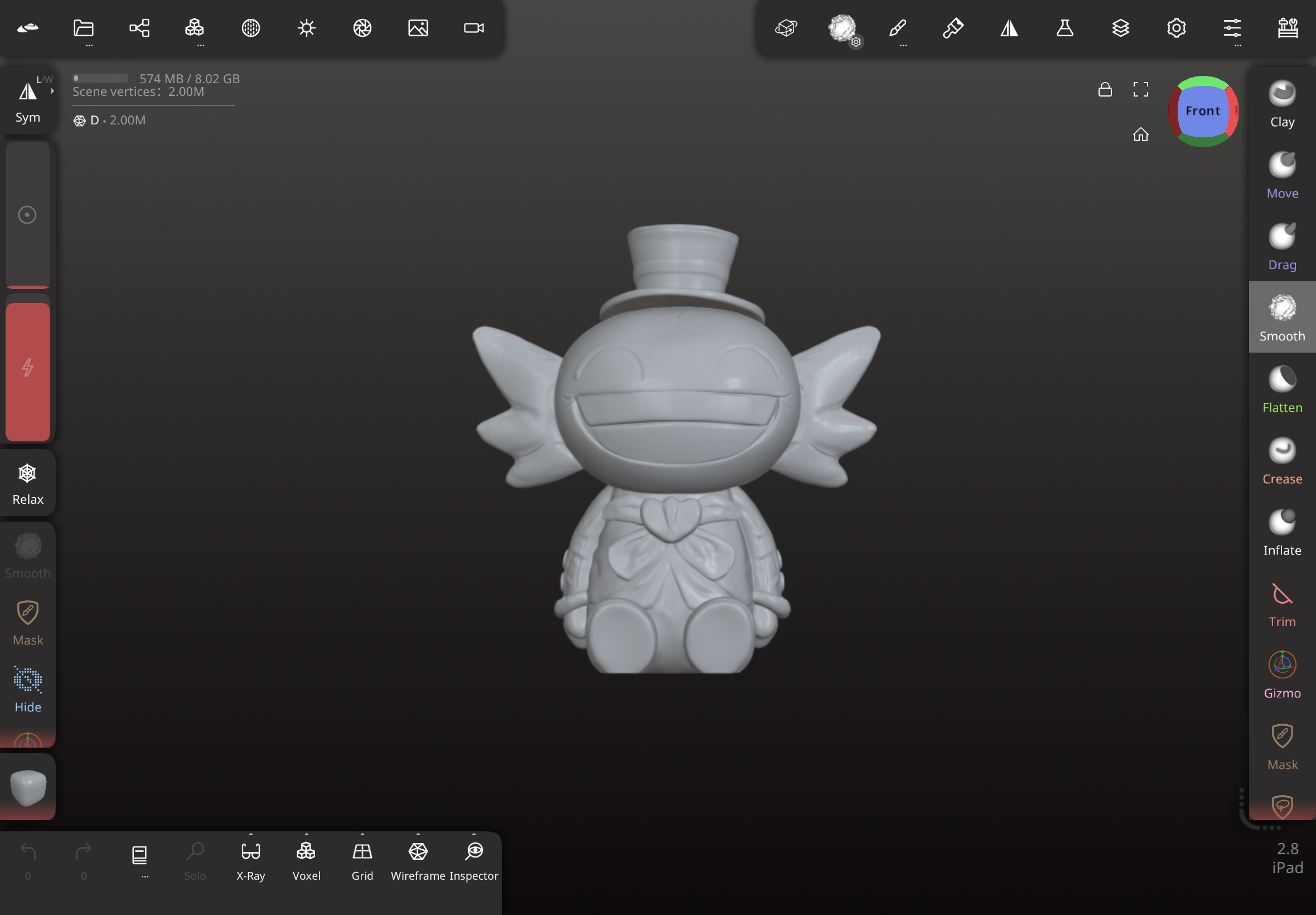Open the Background image menu
This screenshot has width=1316, height=915.
pyautogui.click(x=418, y=28)
